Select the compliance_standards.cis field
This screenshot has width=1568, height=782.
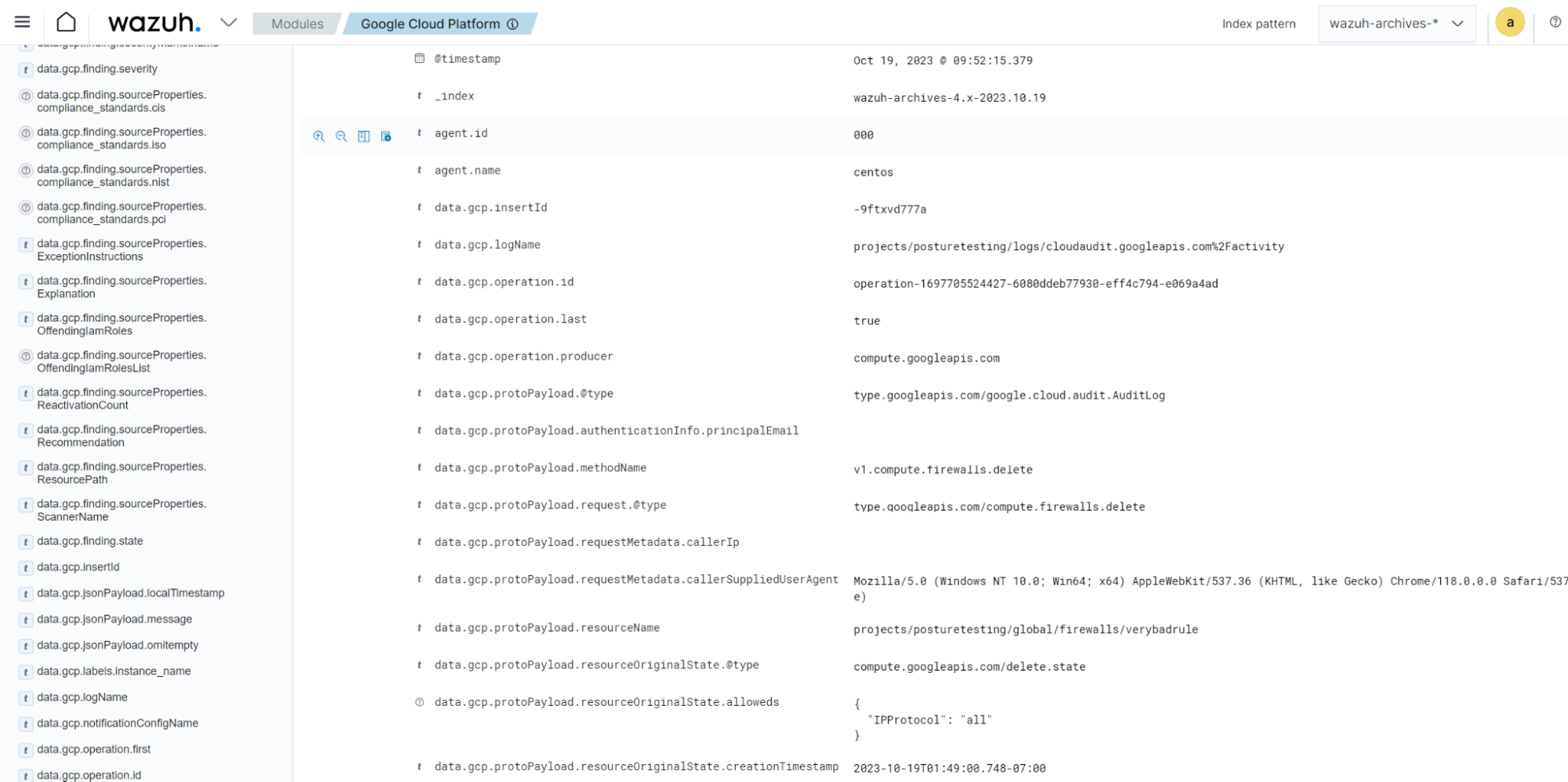[x=122, y=101]
